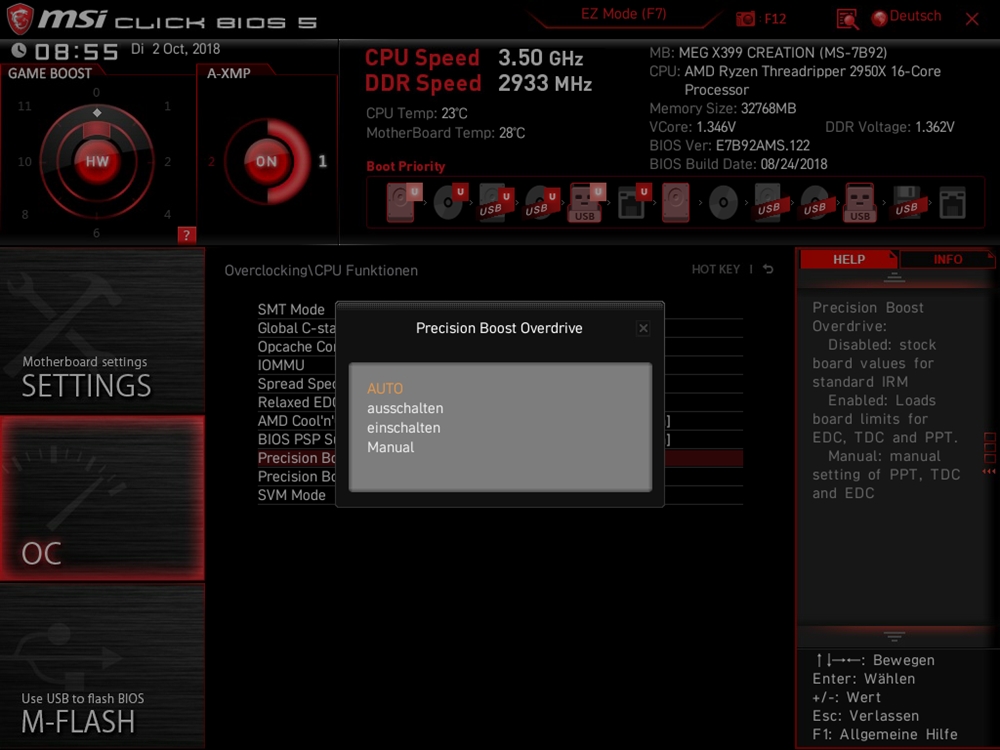Click the first UEFI USB hard disk boot icon
Screen dimensions: 1000x750
click(496, 202)
